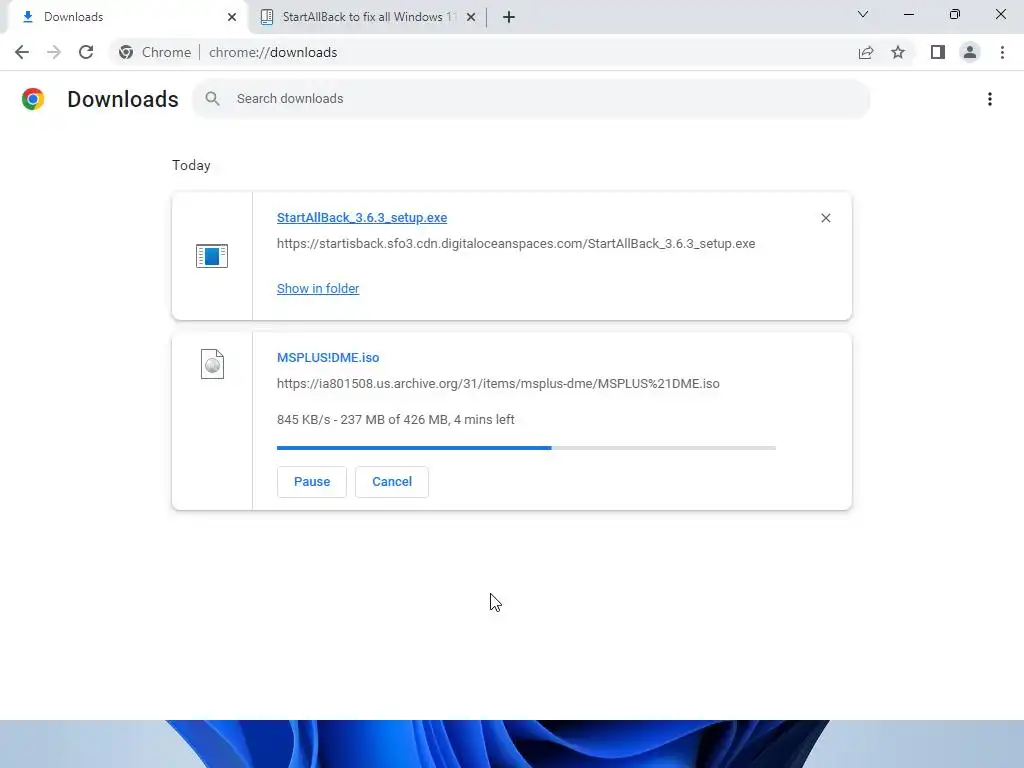Viewport: 1024px width, 768px height.
Task: Switch to StartAllBack to fix all Windows tab
Action: click(367, 17)
